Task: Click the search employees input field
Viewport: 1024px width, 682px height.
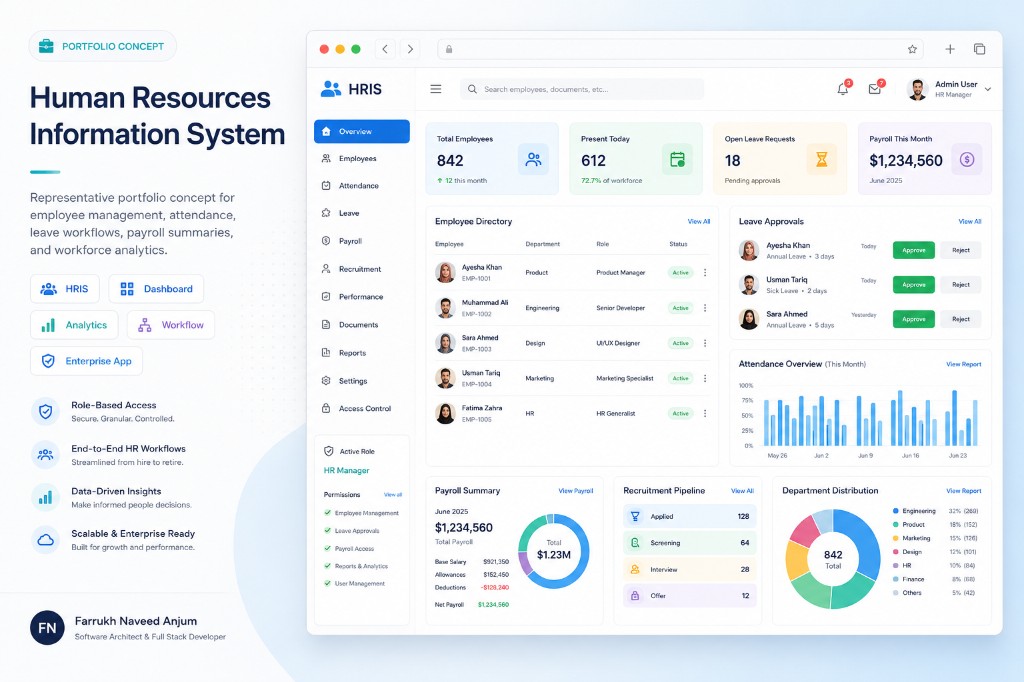Action: (582, 89)
